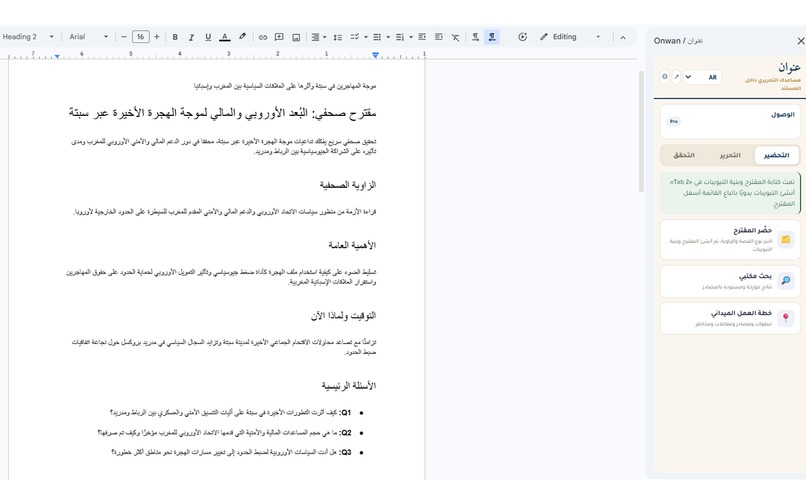Click the عنوان logo title in the panel
806x504 pixels.
pos(789,67)
